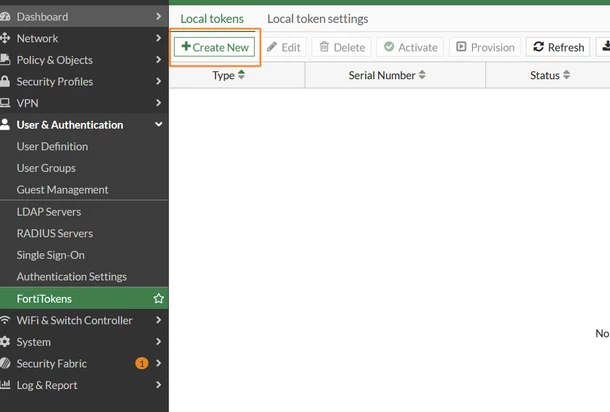Click Create New token button
Viewport: 610px width, 412px height.
click(214, 47)
